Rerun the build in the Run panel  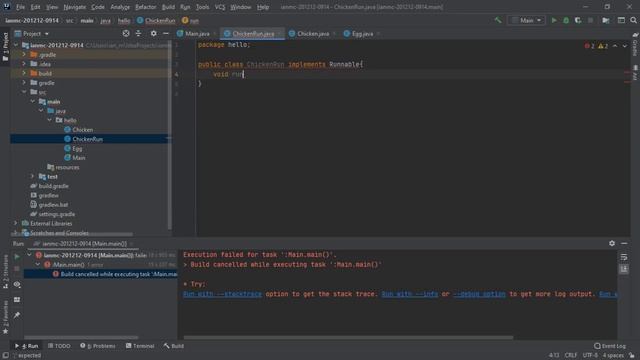click(17, 257)
